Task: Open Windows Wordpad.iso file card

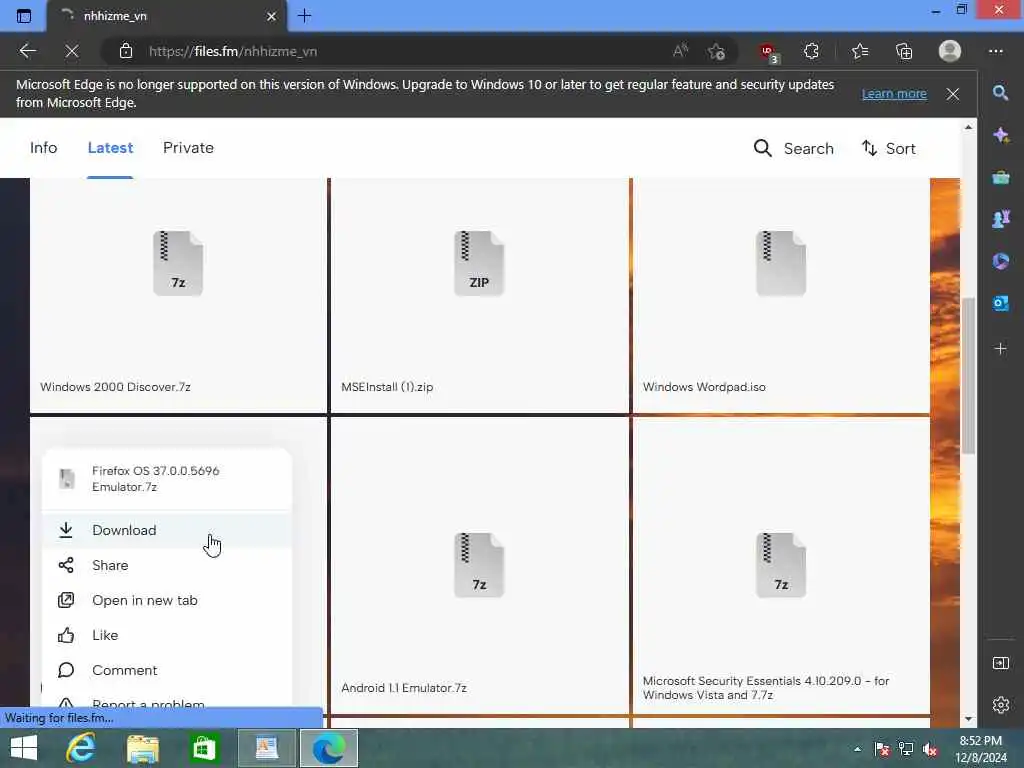Action: 781,295
